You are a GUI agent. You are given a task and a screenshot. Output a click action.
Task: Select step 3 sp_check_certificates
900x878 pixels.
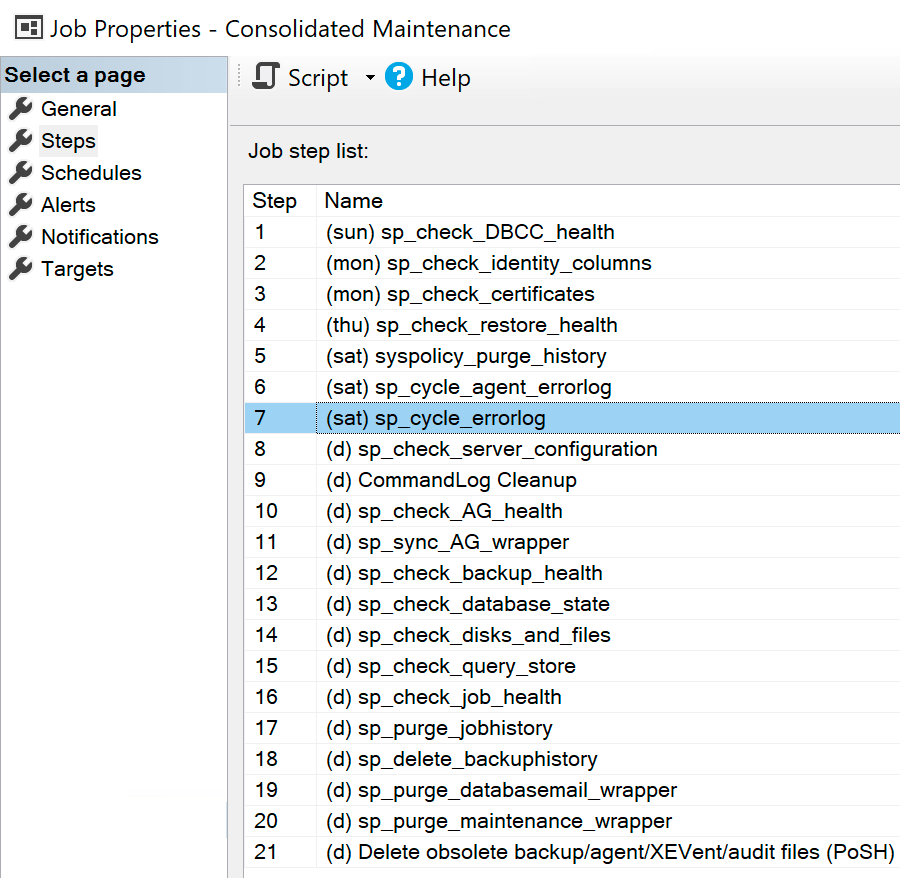572,294
